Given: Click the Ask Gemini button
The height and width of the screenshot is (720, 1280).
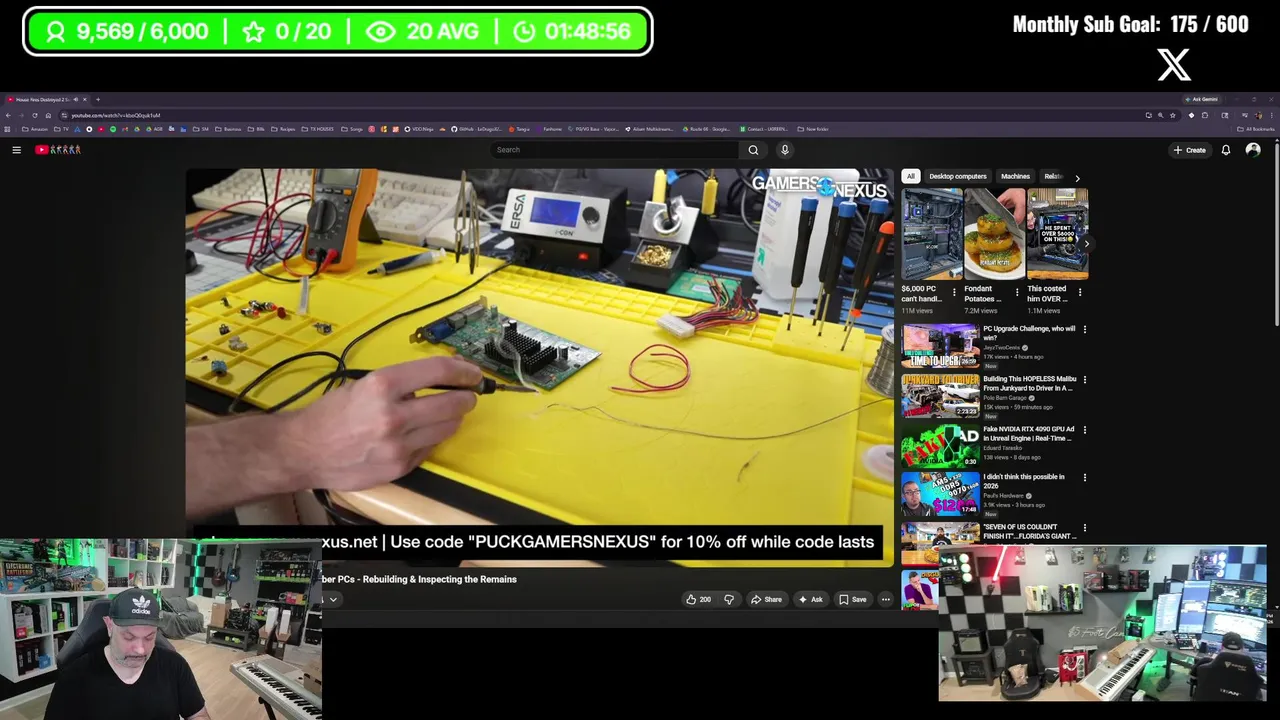Looking at the screenshot, I should pyautogui.click(x=1203, y=99).
